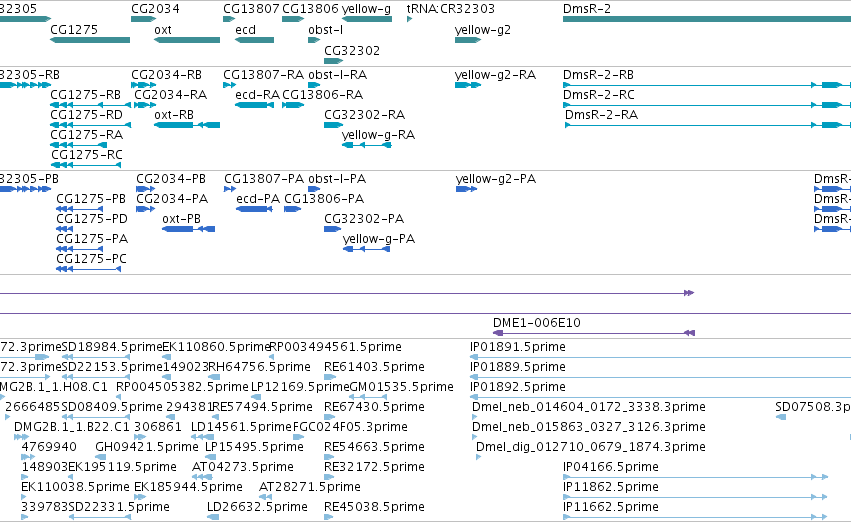
Task: Select the IP11862.5prime EST label
Action: (x=611, y=486)
